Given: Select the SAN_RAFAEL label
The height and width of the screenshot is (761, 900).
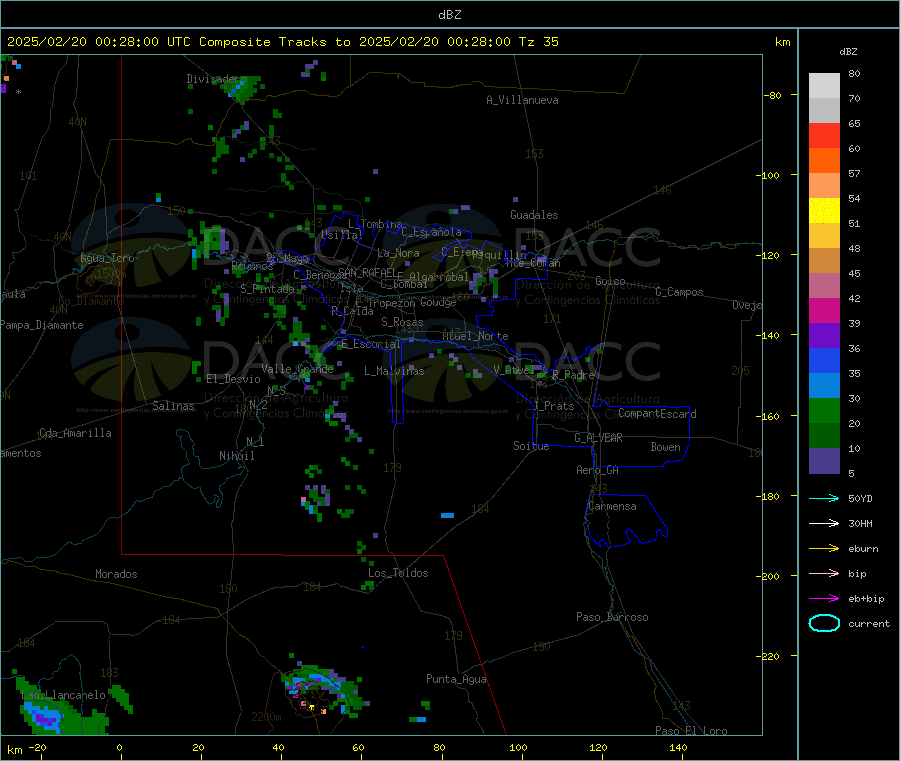Looking at the screenshot, I should (x=368, y=273).
